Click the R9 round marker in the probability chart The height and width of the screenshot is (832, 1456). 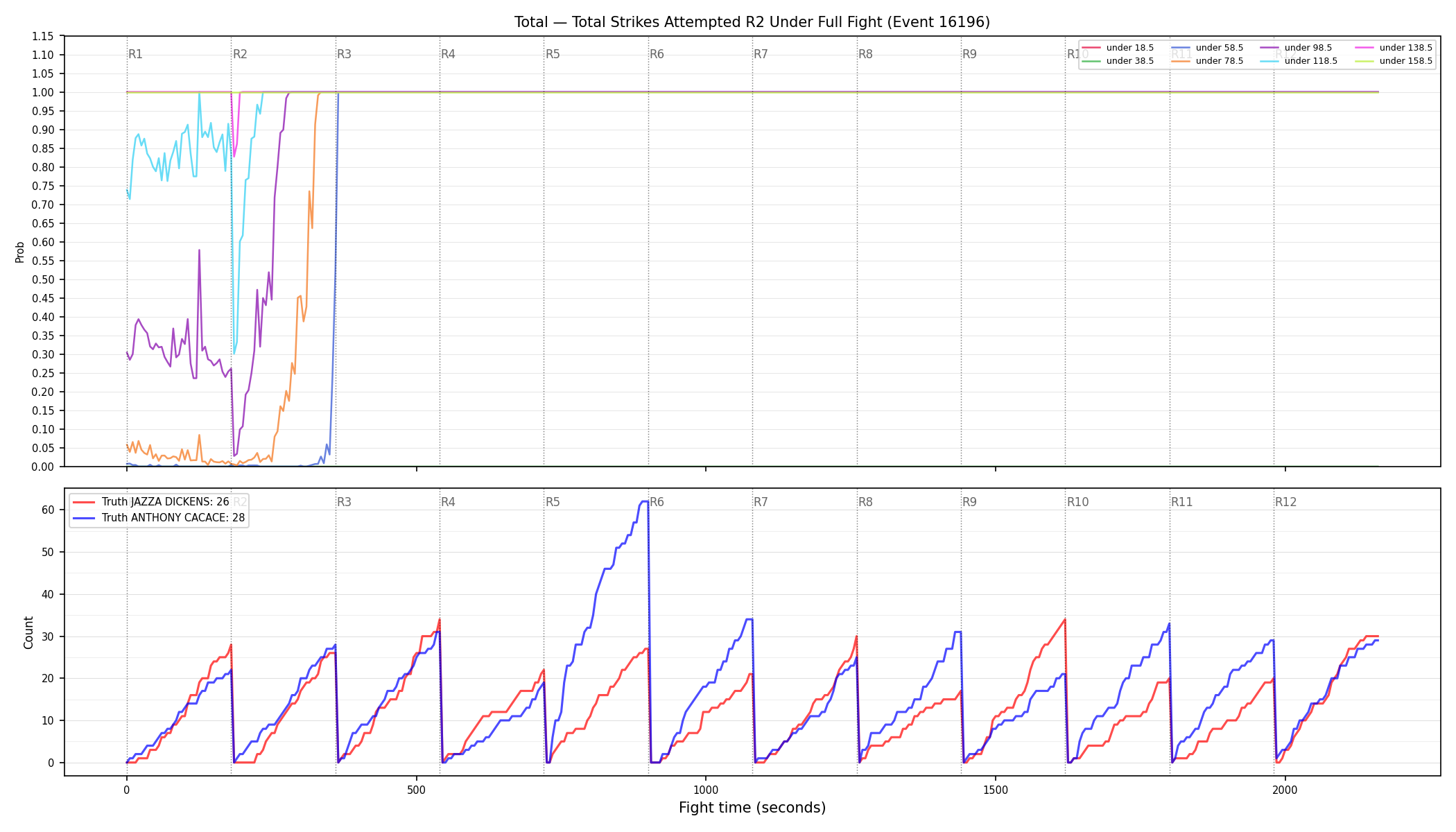pyautogui.click(x=970, y=54)
